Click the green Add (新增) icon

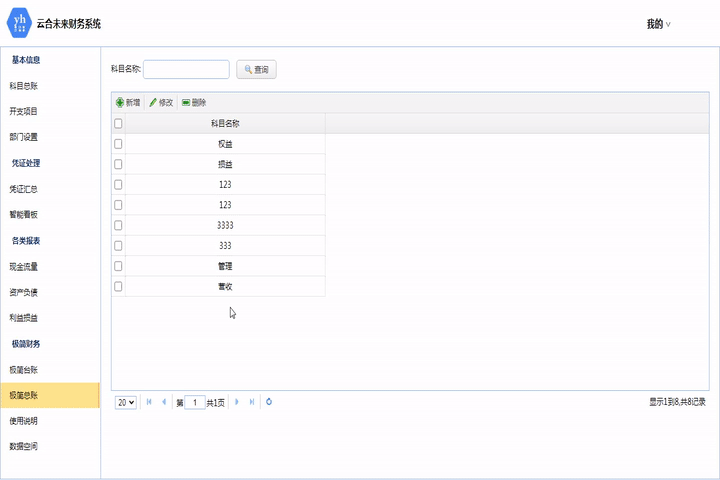(x=120, y=103)
